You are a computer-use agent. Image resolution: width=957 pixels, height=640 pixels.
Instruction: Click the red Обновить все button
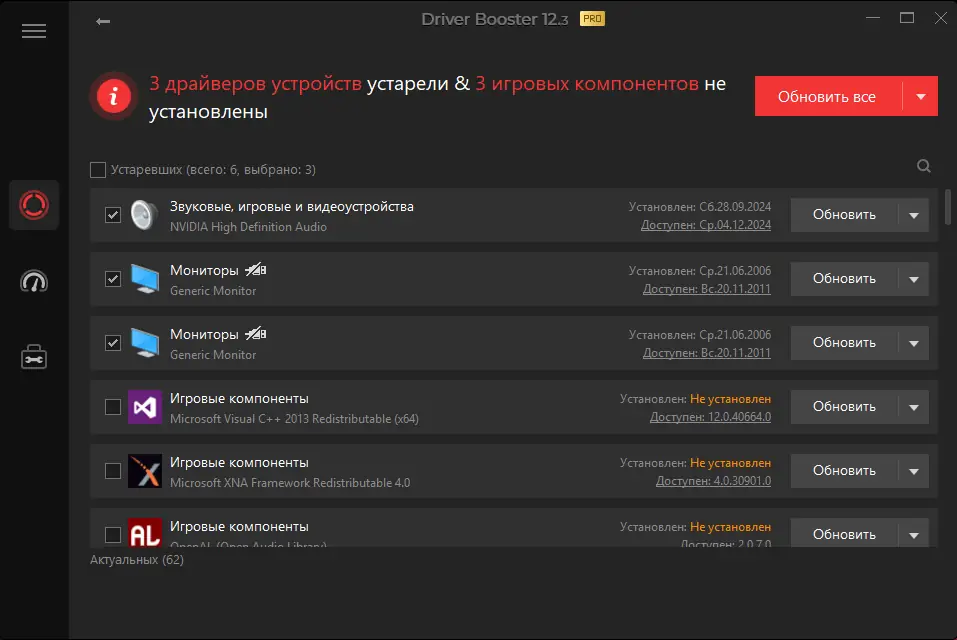tap(828, 96)
